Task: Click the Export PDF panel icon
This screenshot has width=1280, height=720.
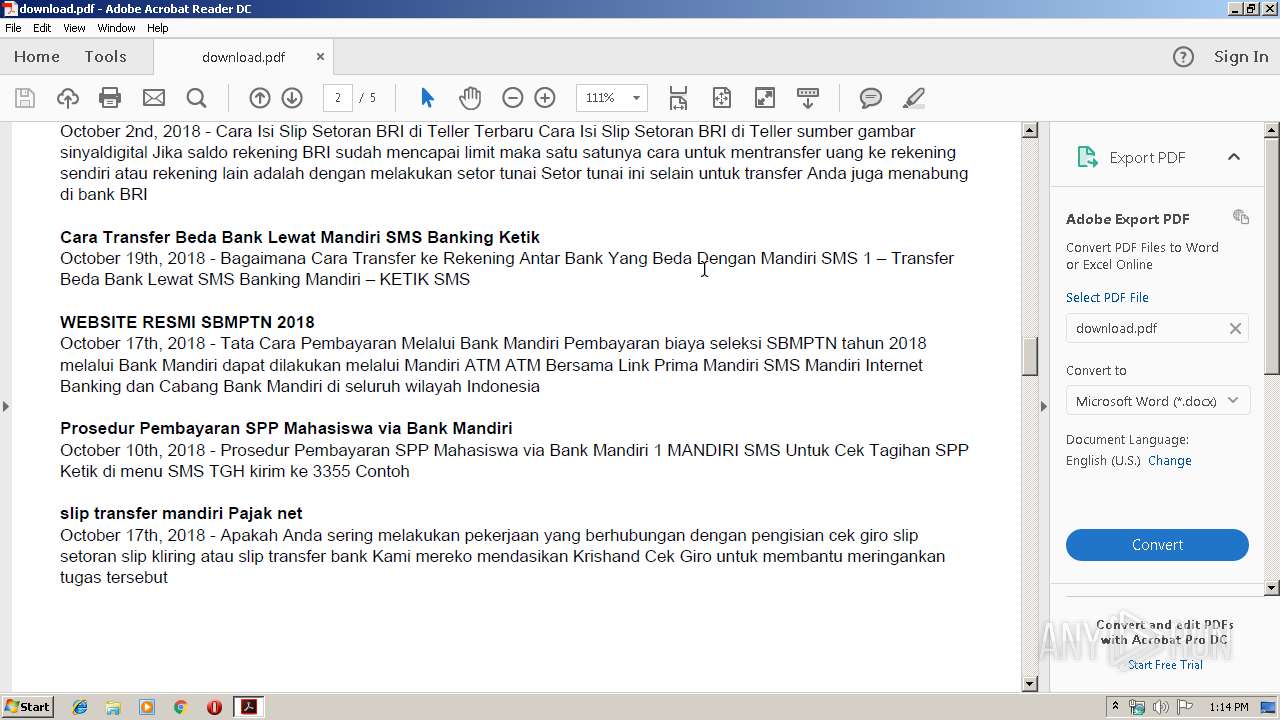Action: (x=1087, y=157)
